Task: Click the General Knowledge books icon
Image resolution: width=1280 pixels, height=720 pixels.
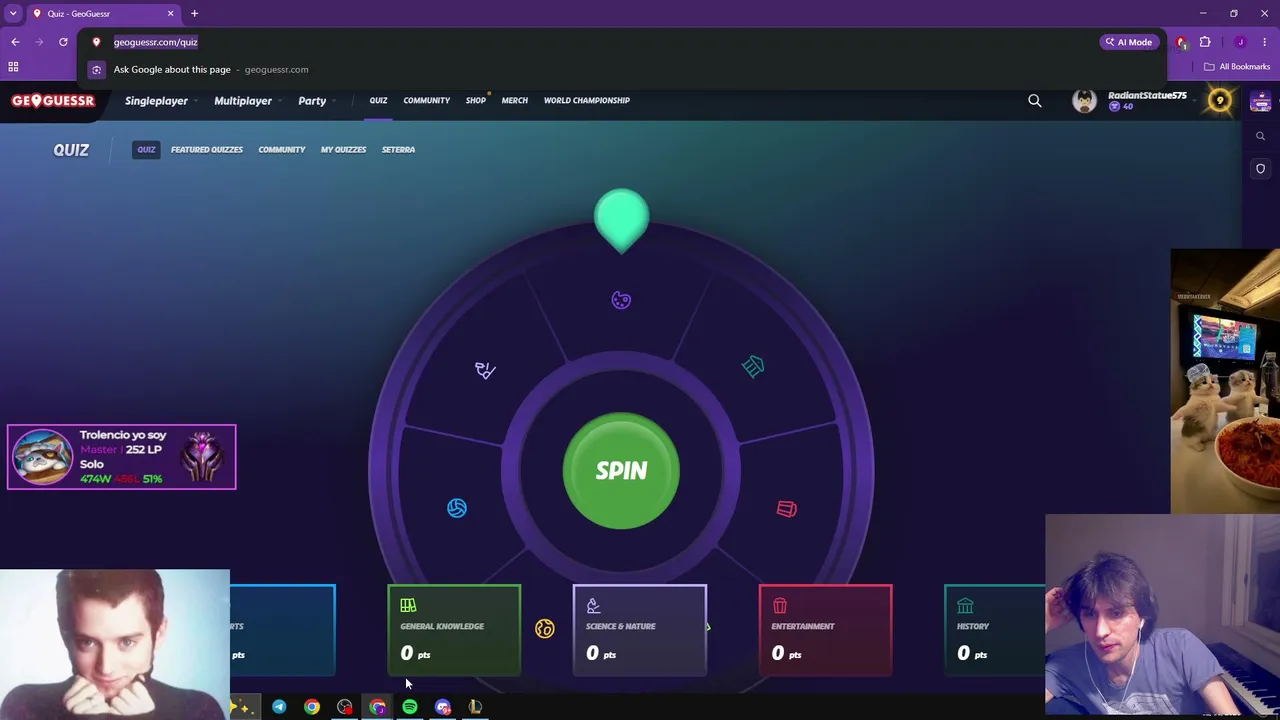Action: (x=408, y=605)
